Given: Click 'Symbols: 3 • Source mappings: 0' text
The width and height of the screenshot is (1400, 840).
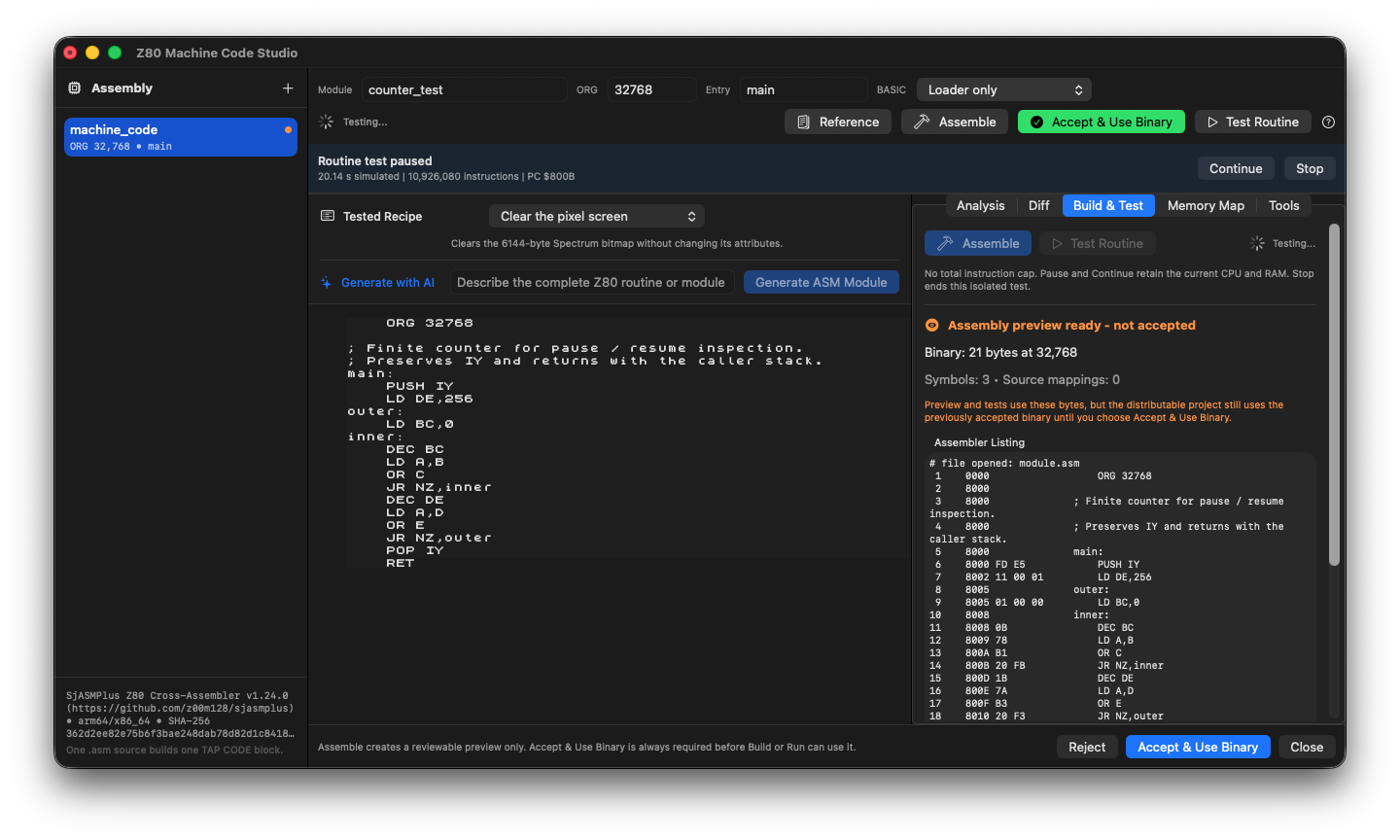Looking at the screenshot, I should click(1022, 380).
